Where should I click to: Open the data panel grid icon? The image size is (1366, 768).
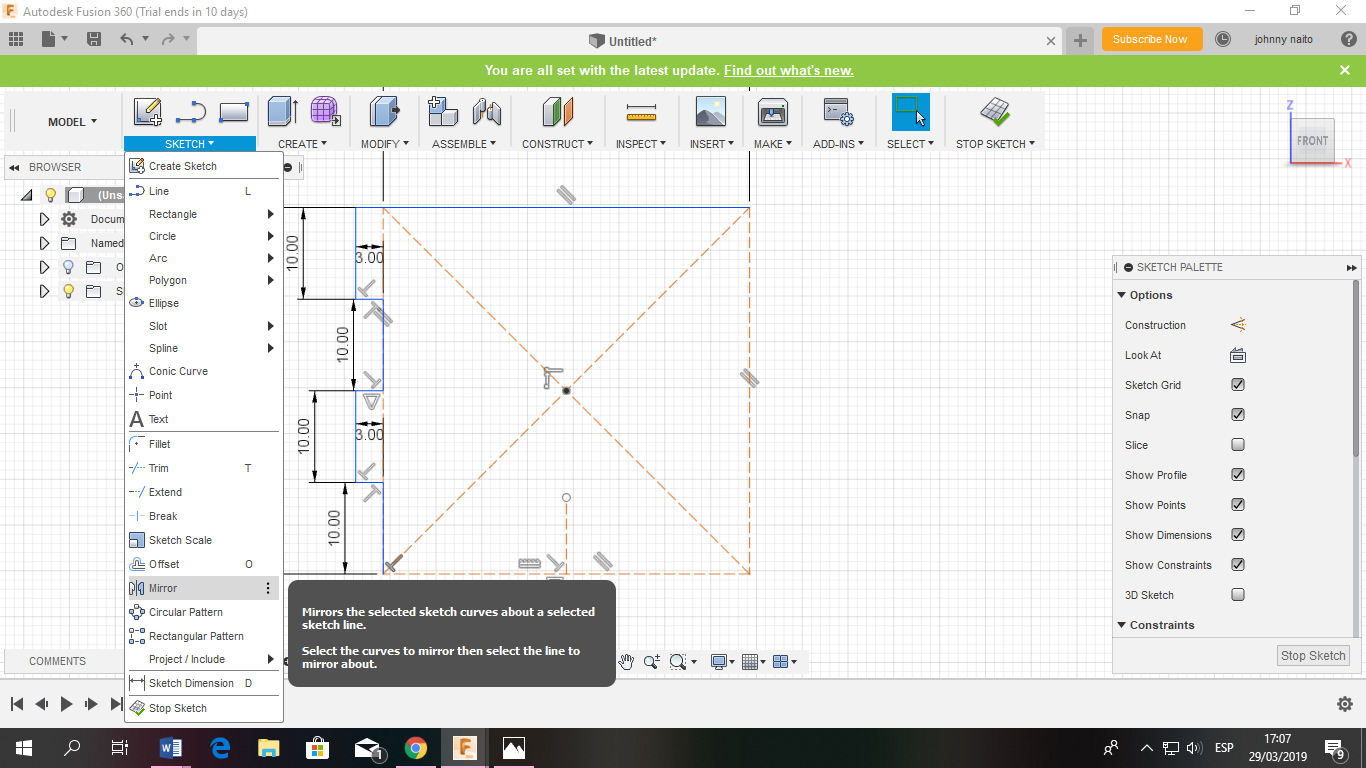pyautogui.click(x=16, y=39)
